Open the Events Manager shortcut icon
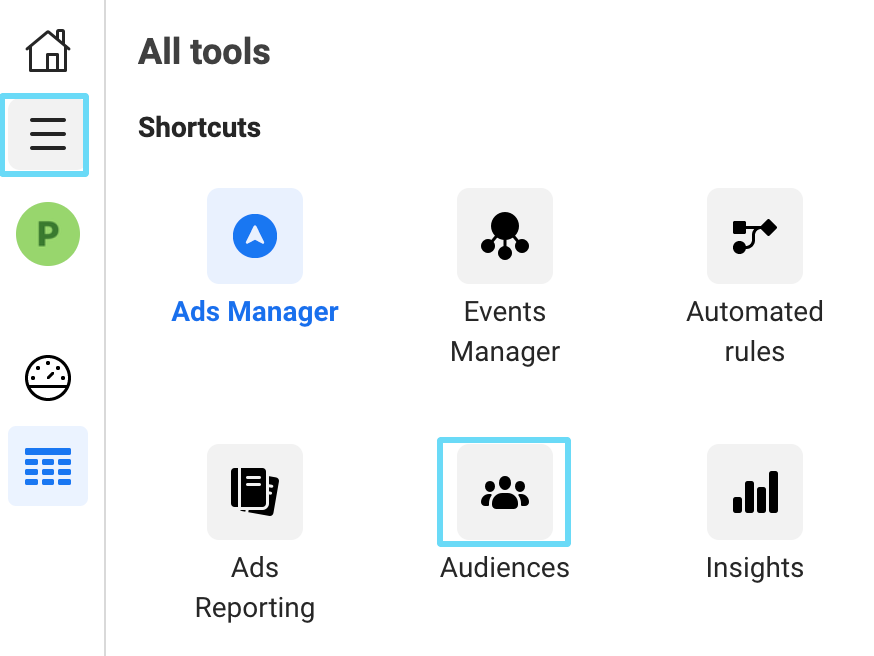 point(505,236)
